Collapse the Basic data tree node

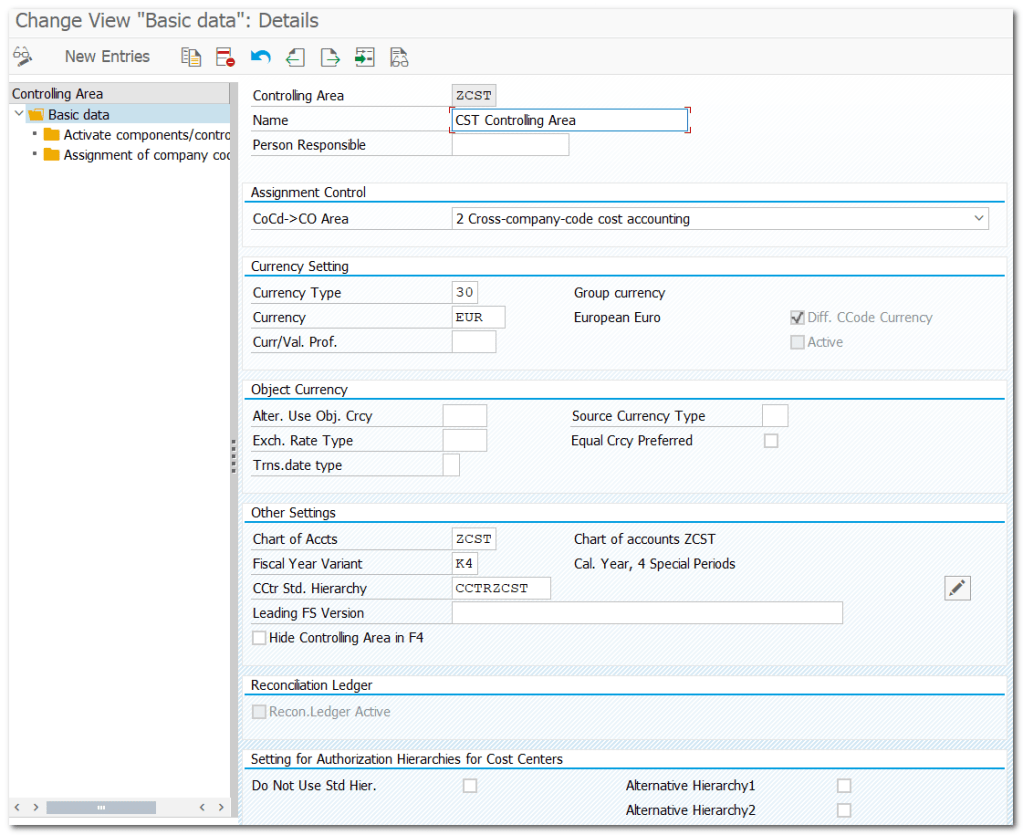[x=19, y=115]
